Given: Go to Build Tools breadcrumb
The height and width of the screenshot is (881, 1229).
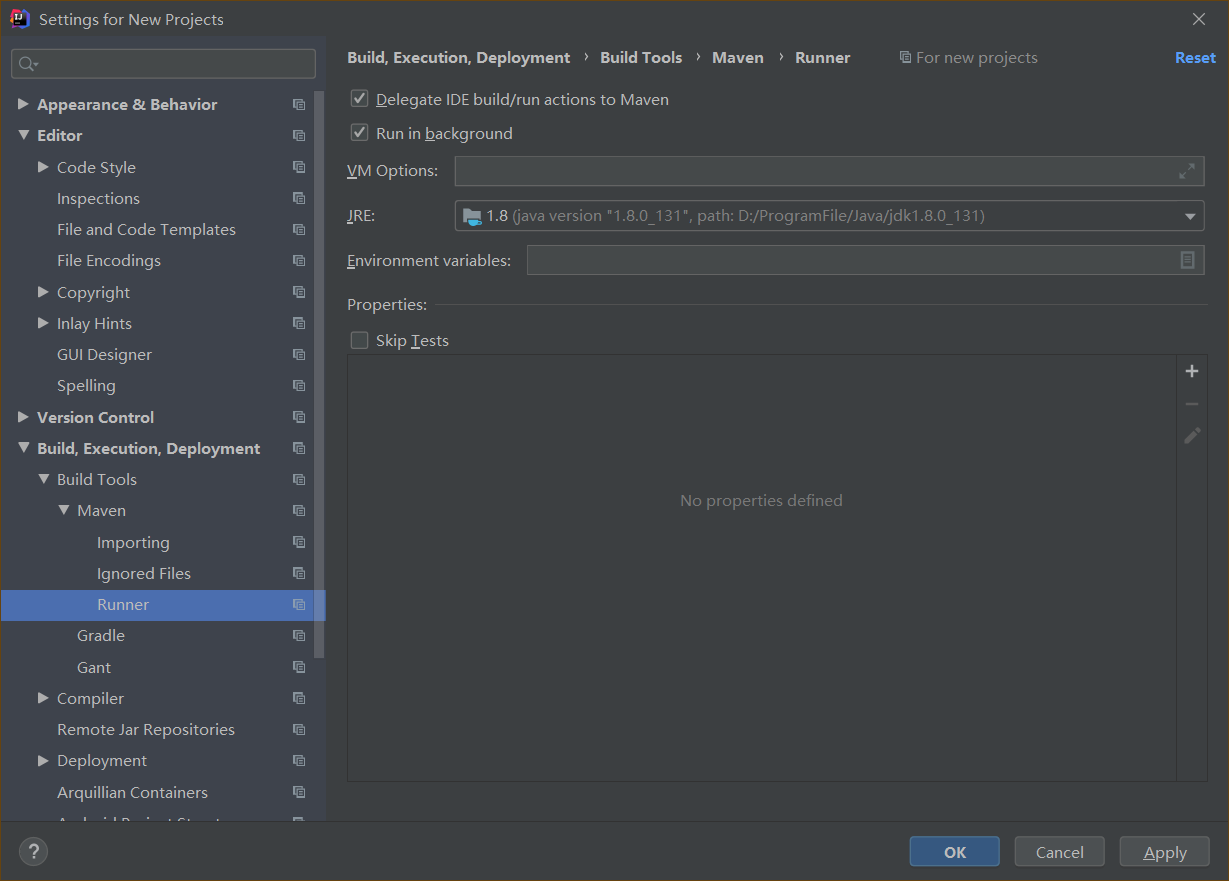Looking at the screenshot, I should (x=641, y=58).
